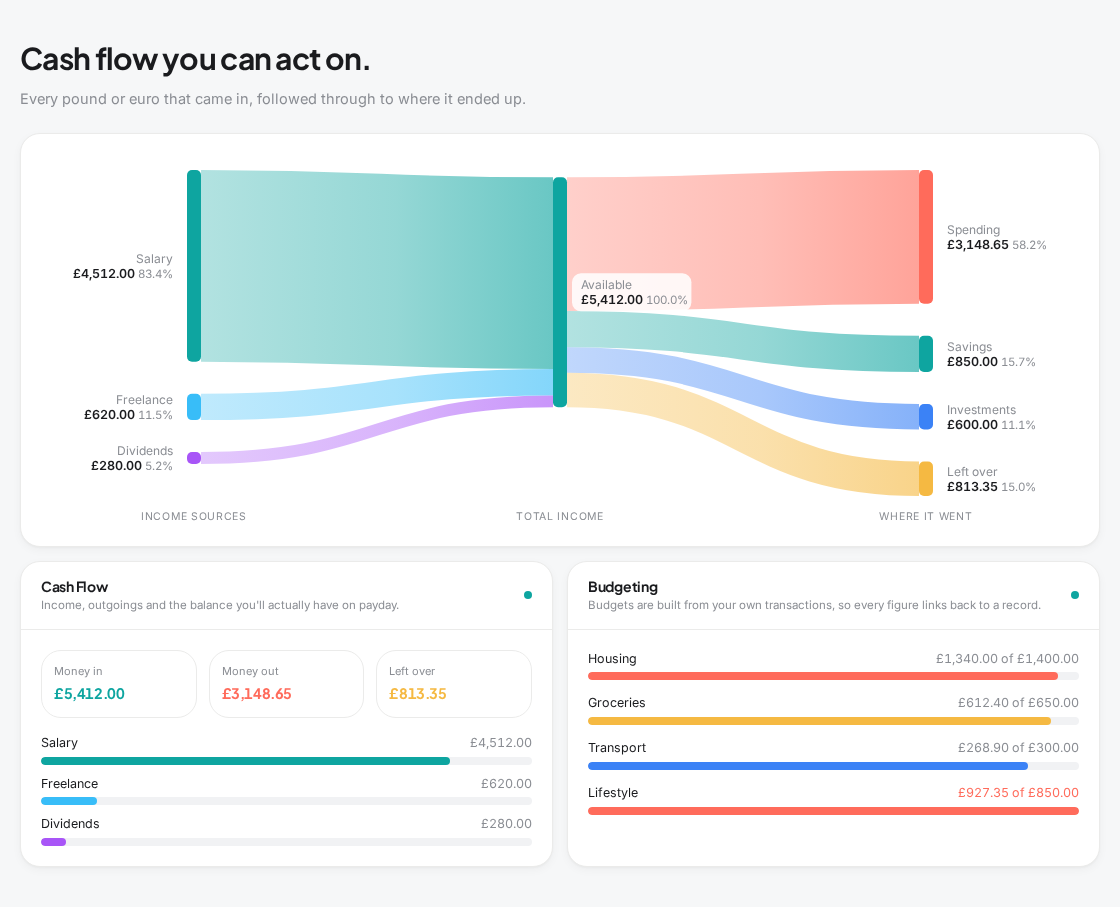Click the TOTAL INCOME column caption
Viewport: 1120px width, 907px height.
click(x=560, y=516)
